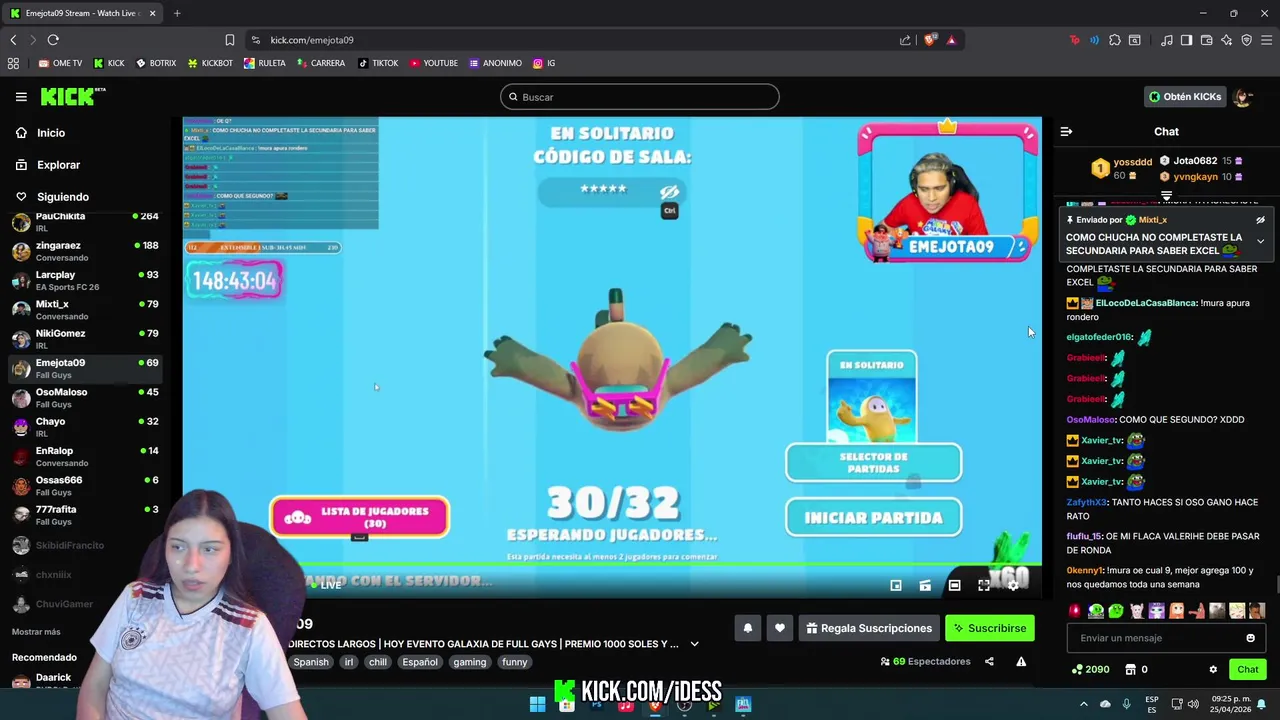Click the chat panel scrollbar
Image resolution: width=1280 pixels, height=720 pixels.
coord(1276,585)
